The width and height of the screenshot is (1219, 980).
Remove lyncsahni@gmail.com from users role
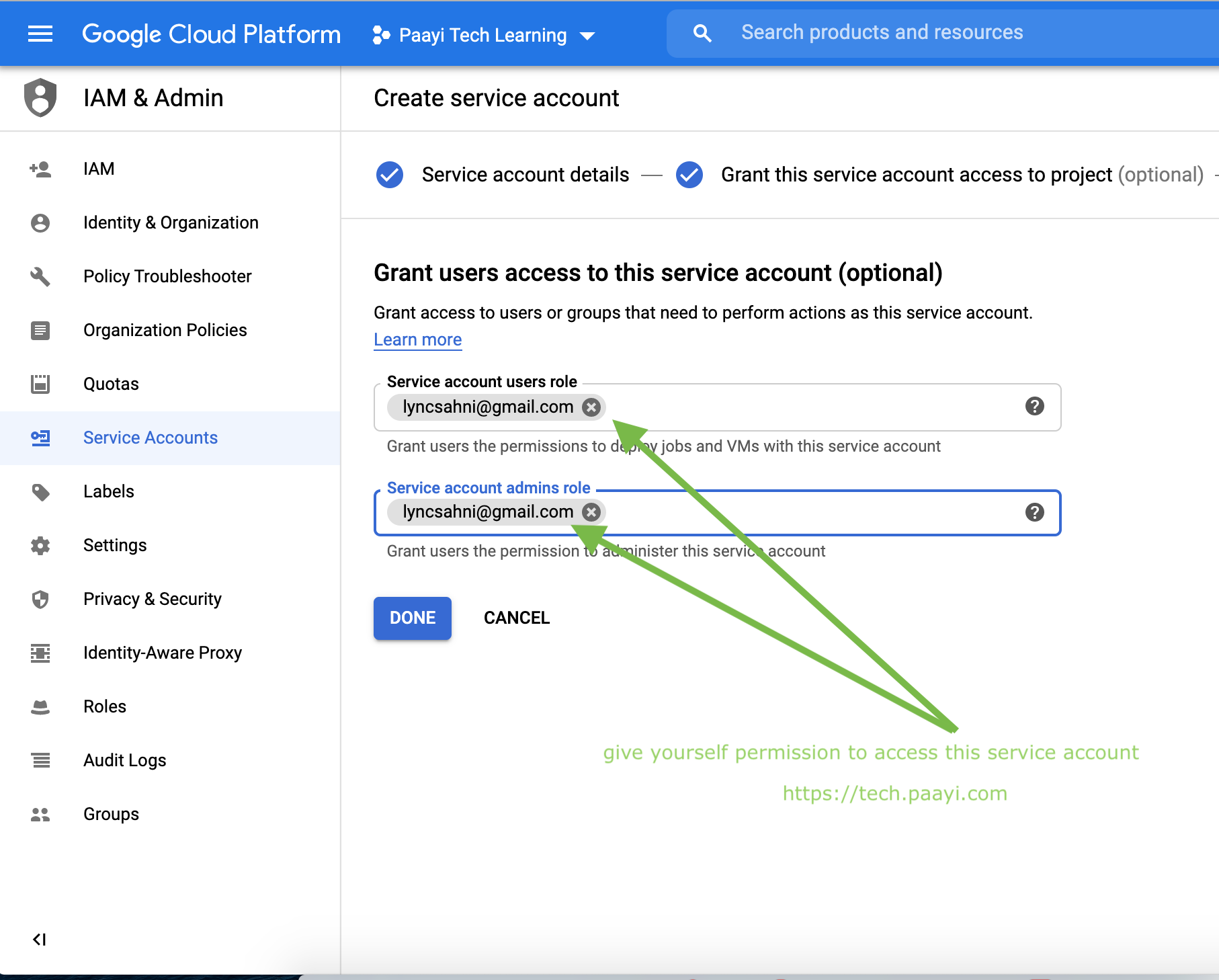point(591,407)
